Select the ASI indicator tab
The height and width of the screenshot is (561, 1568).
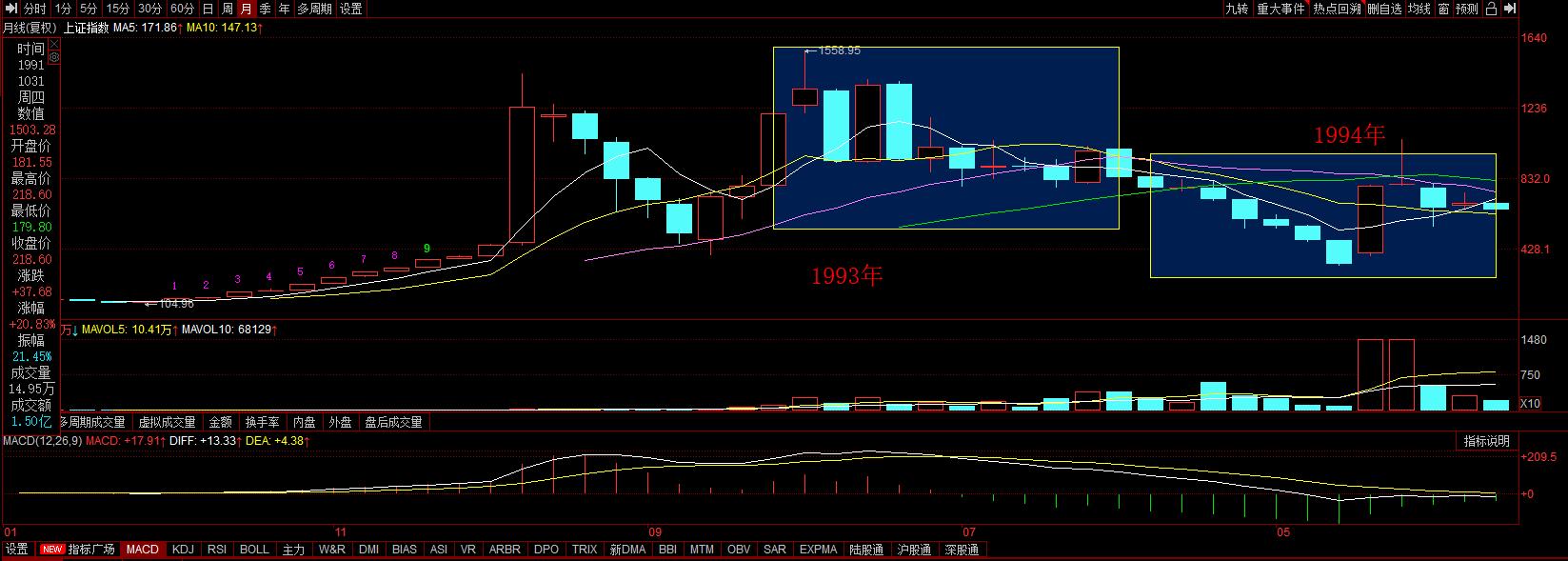click(x=439, y=550)
